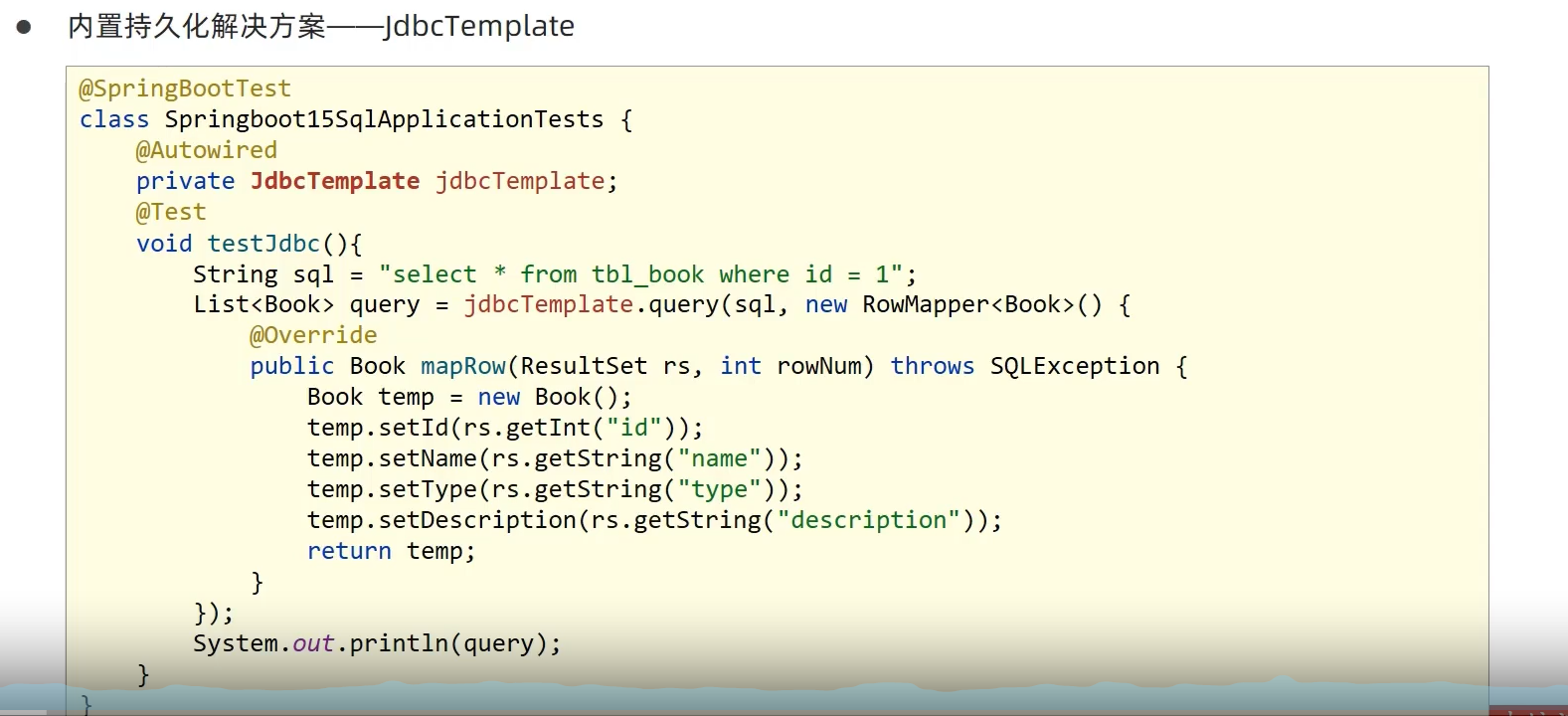
Task: Select the SQLException type
Action: [x=1075, y=366]
